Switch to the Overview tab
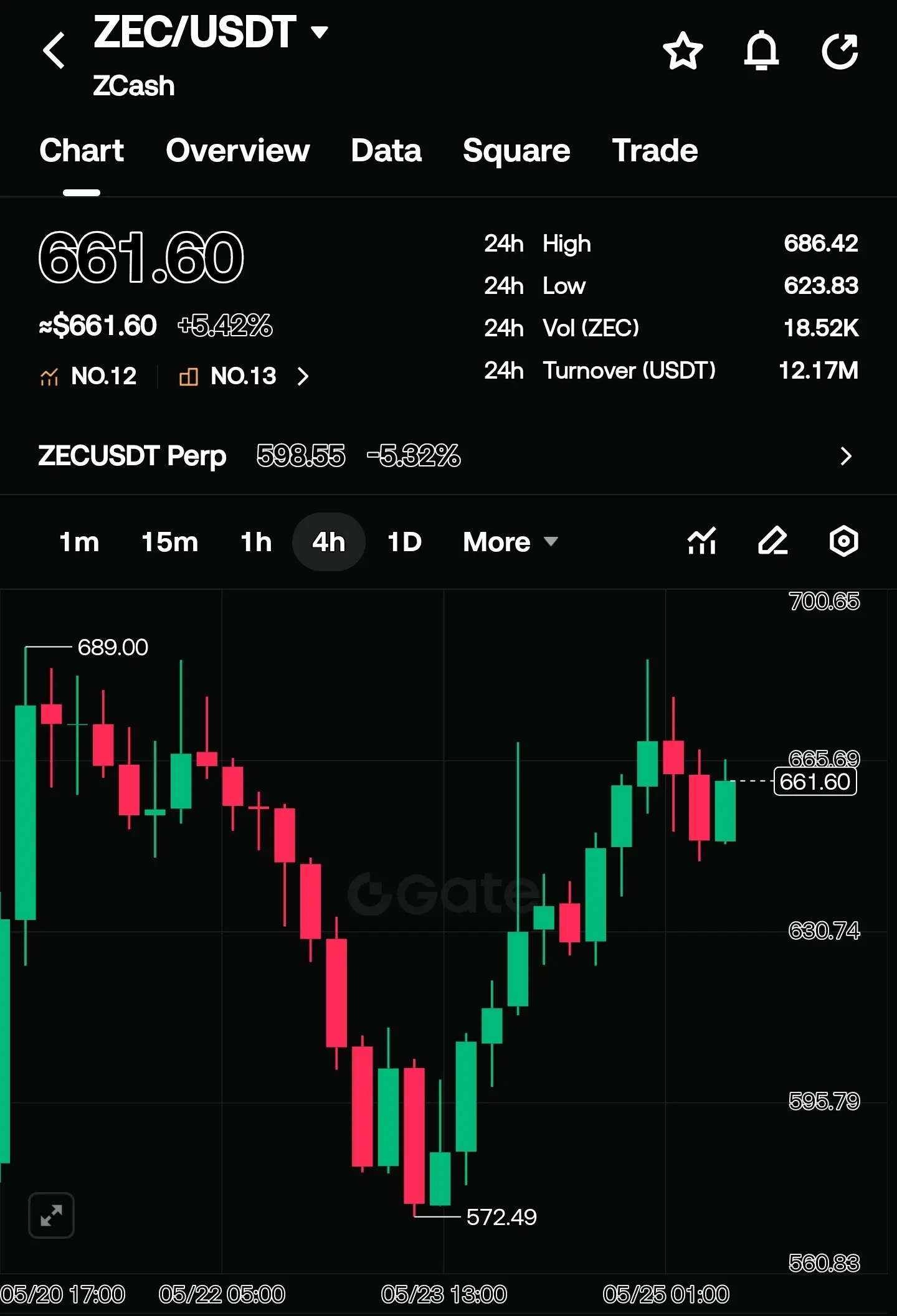897x1316 pixels. tap(238, 150)
